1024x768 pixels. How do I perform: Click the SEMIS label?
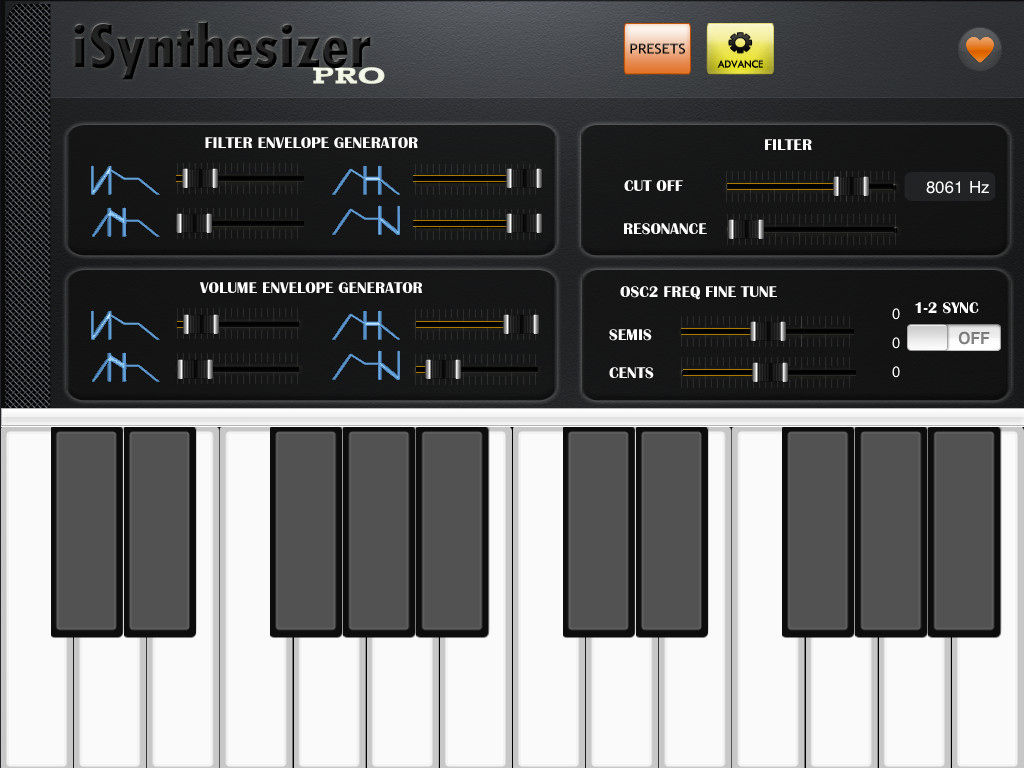(630, 335)
